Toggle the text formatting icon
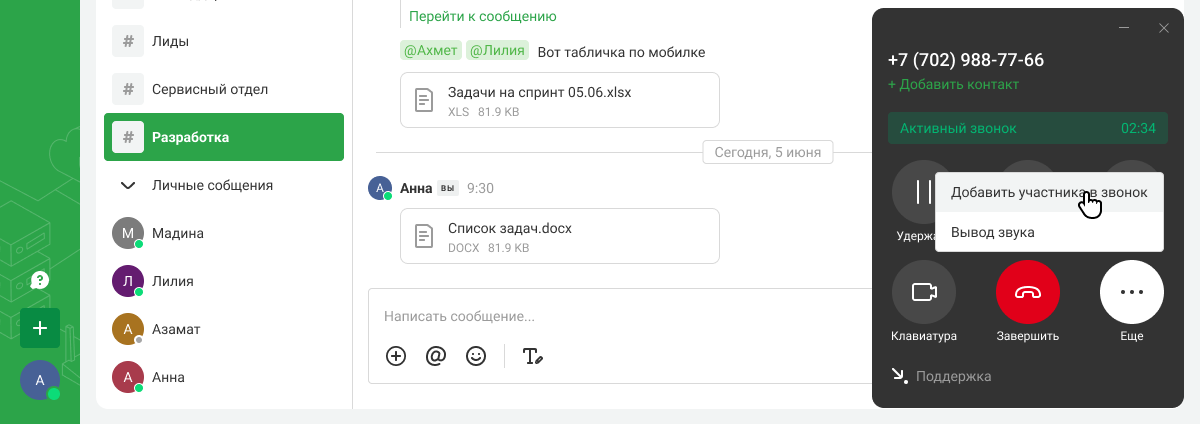This screenshot has height=424, width=1200. 533,356
